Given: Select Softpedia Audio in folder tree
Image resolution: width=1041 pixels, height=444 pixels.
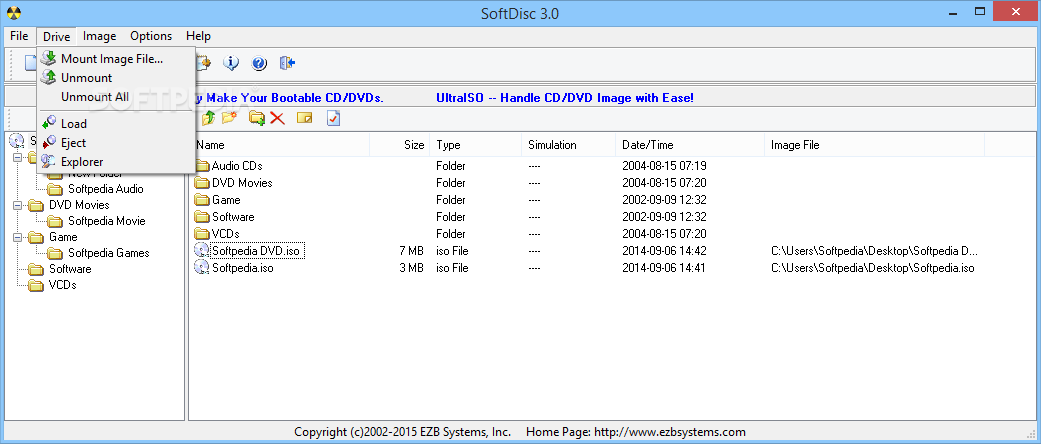Looking at the screenshot, I should coord(106,188).
